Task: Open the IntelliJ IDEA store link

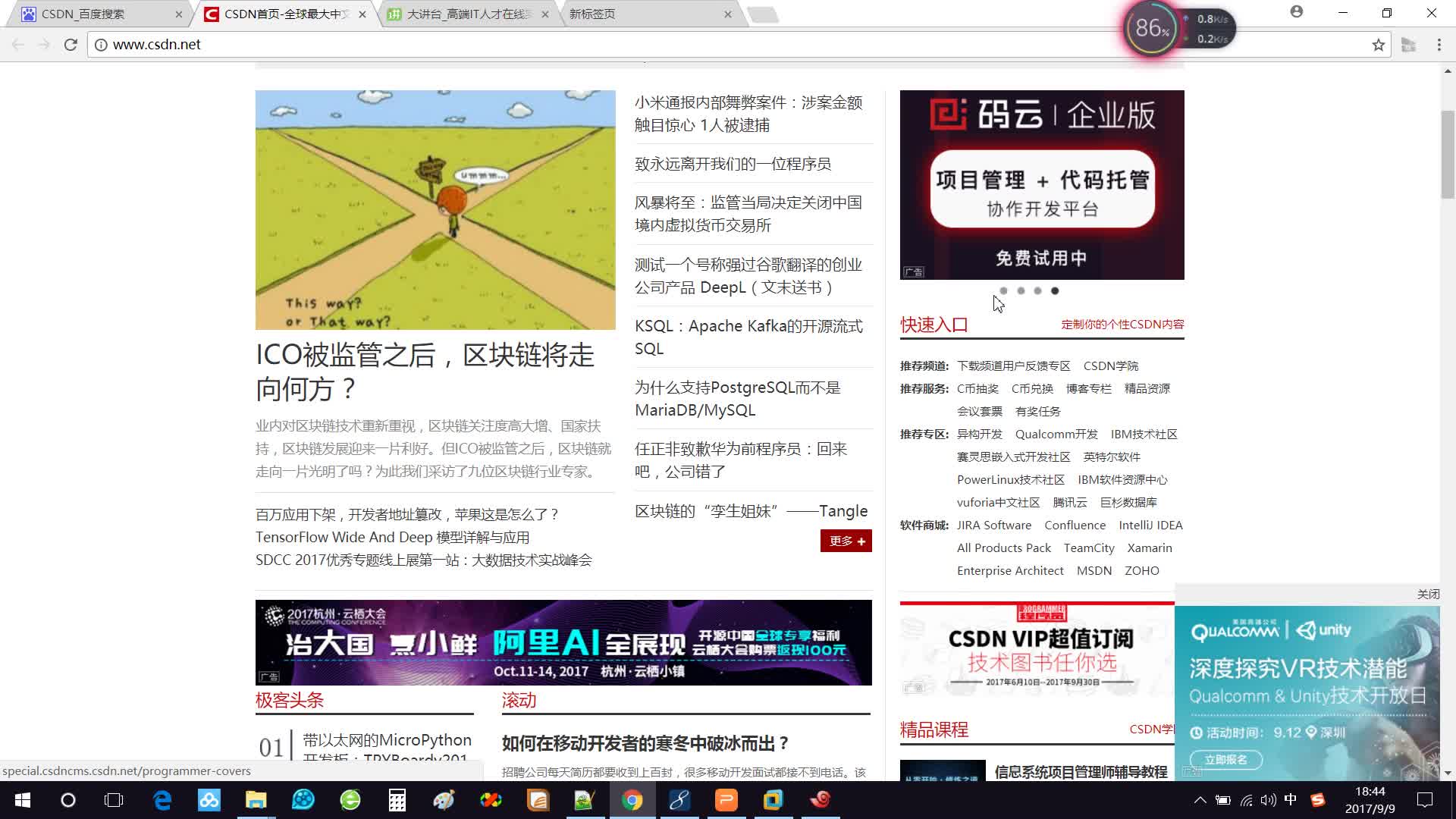Action: (x=1150, y=525)
